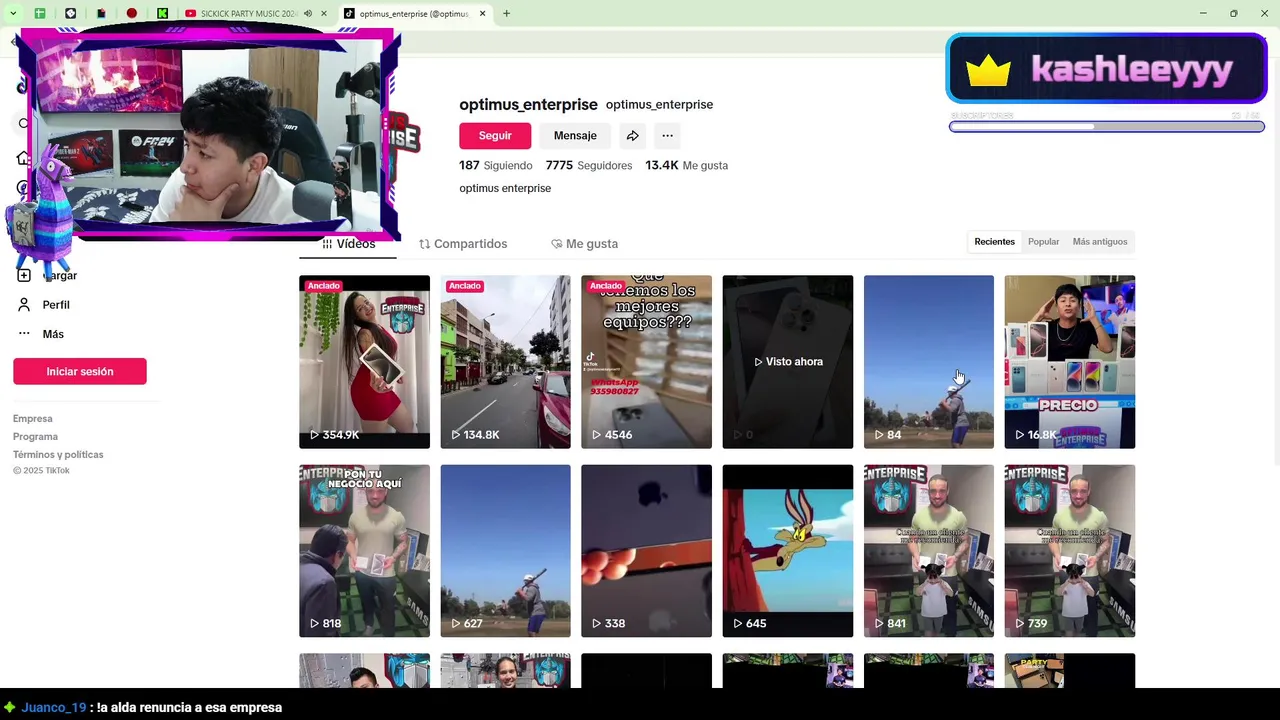Open the Perfil sidebar label
This screenshot has width=1280, height=720.
(56, 305)
